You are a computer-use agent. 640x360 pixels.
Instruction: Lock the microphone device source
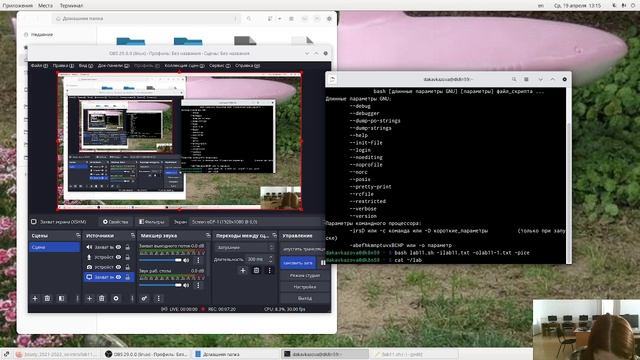tap(128, 257)
